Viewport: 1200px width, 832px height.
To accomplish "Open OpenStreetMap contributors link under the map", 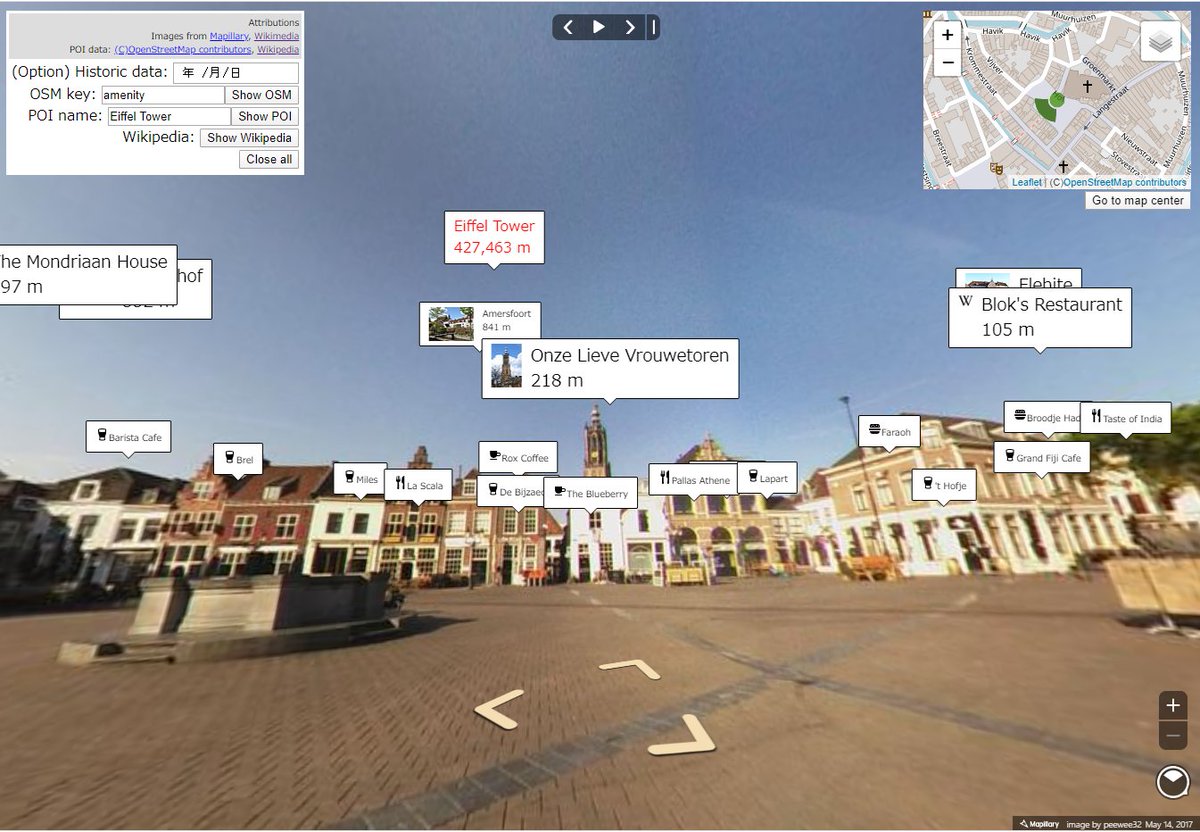I will click(1124, 183).
